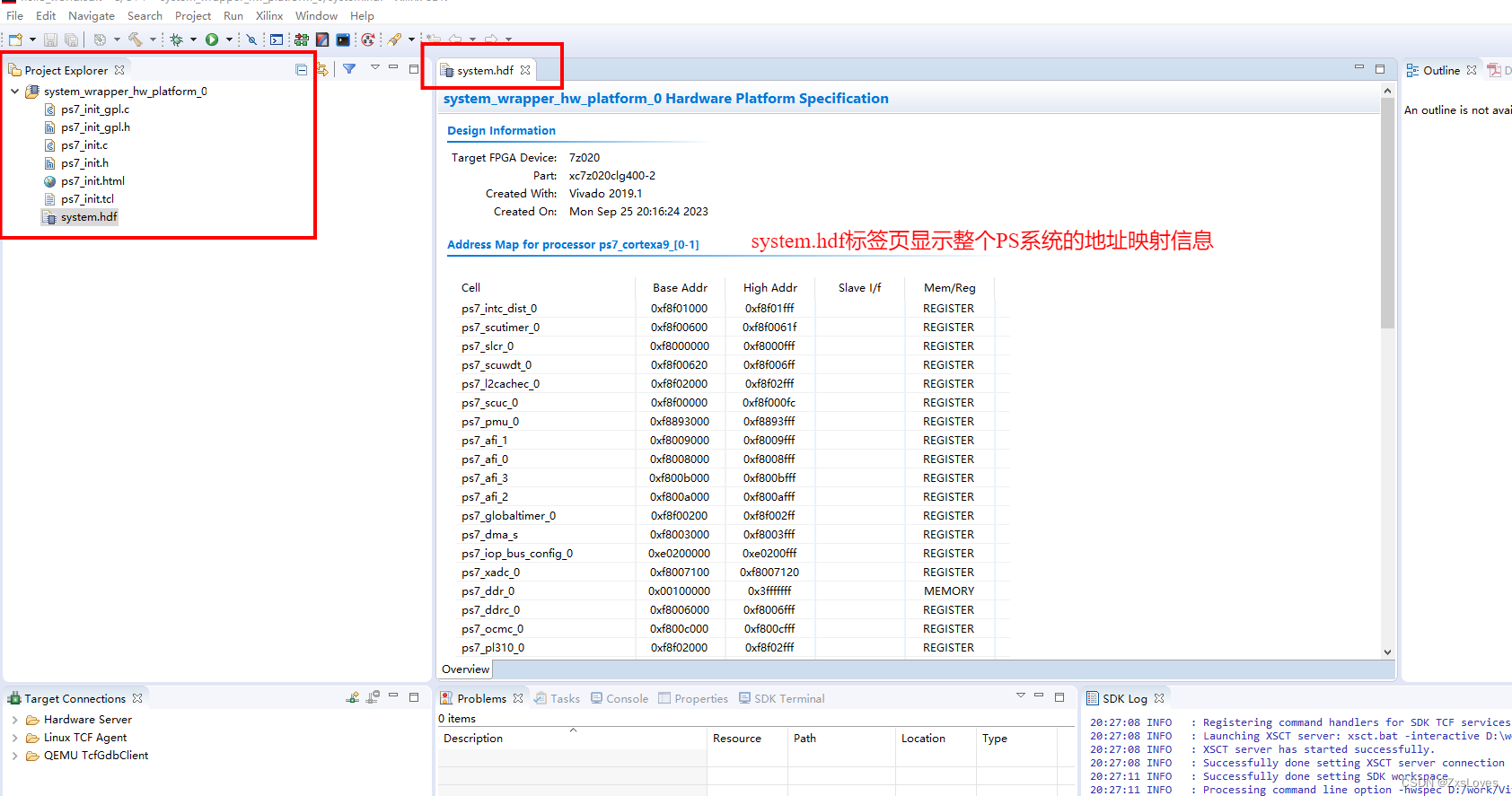Click the new target connection icon
Image resolution: width=1512 pixels, height=796 pixels.
pos(353,697)
